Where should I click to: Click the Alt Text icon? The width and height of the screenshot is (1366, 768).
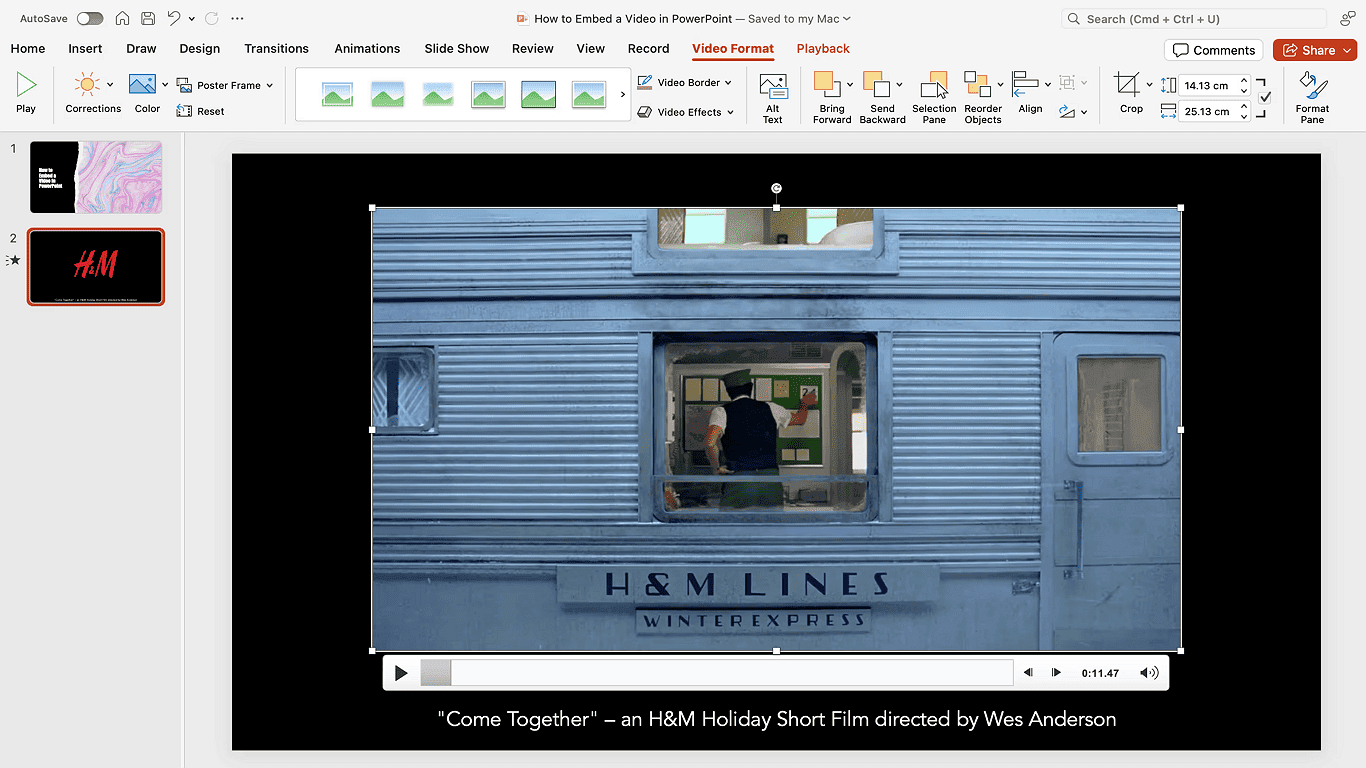point(773,85)
